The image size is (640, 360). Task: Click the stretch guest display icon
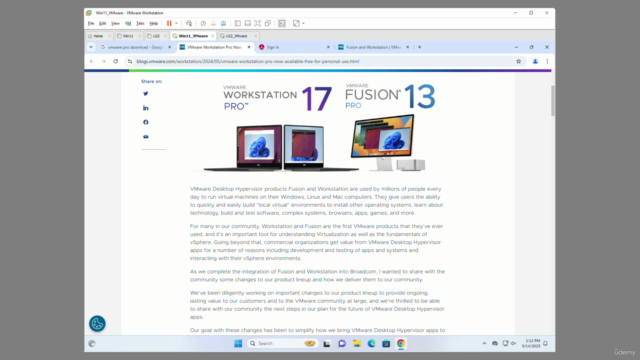coord(296,24)
